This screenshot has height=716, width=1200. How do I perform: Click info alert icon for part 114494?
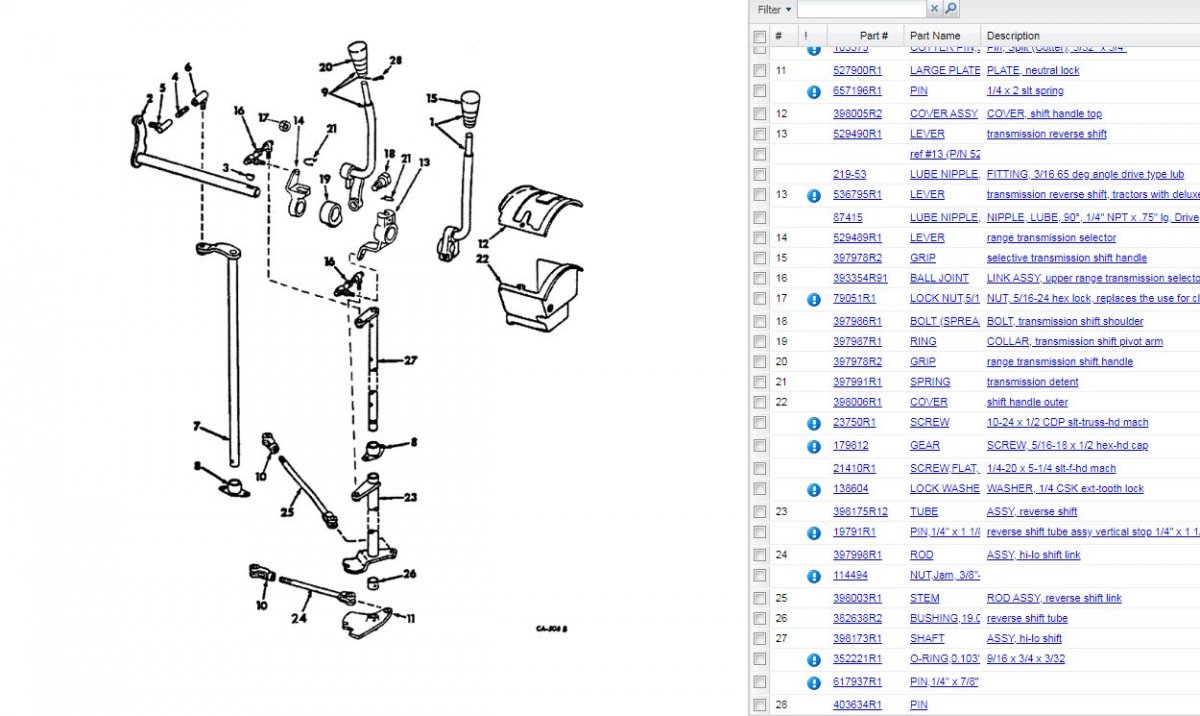[813, 576]
